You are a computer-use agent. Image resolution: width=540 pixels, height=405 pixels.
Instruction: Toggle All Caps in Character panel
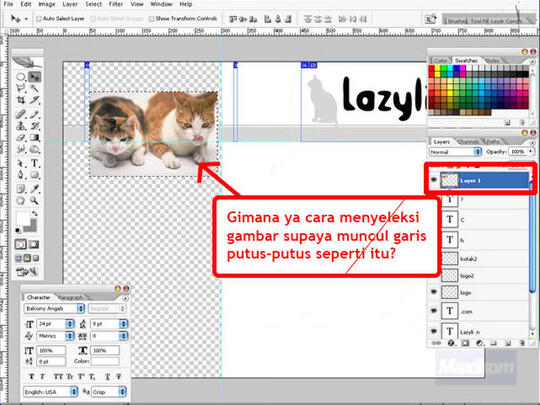58,377
